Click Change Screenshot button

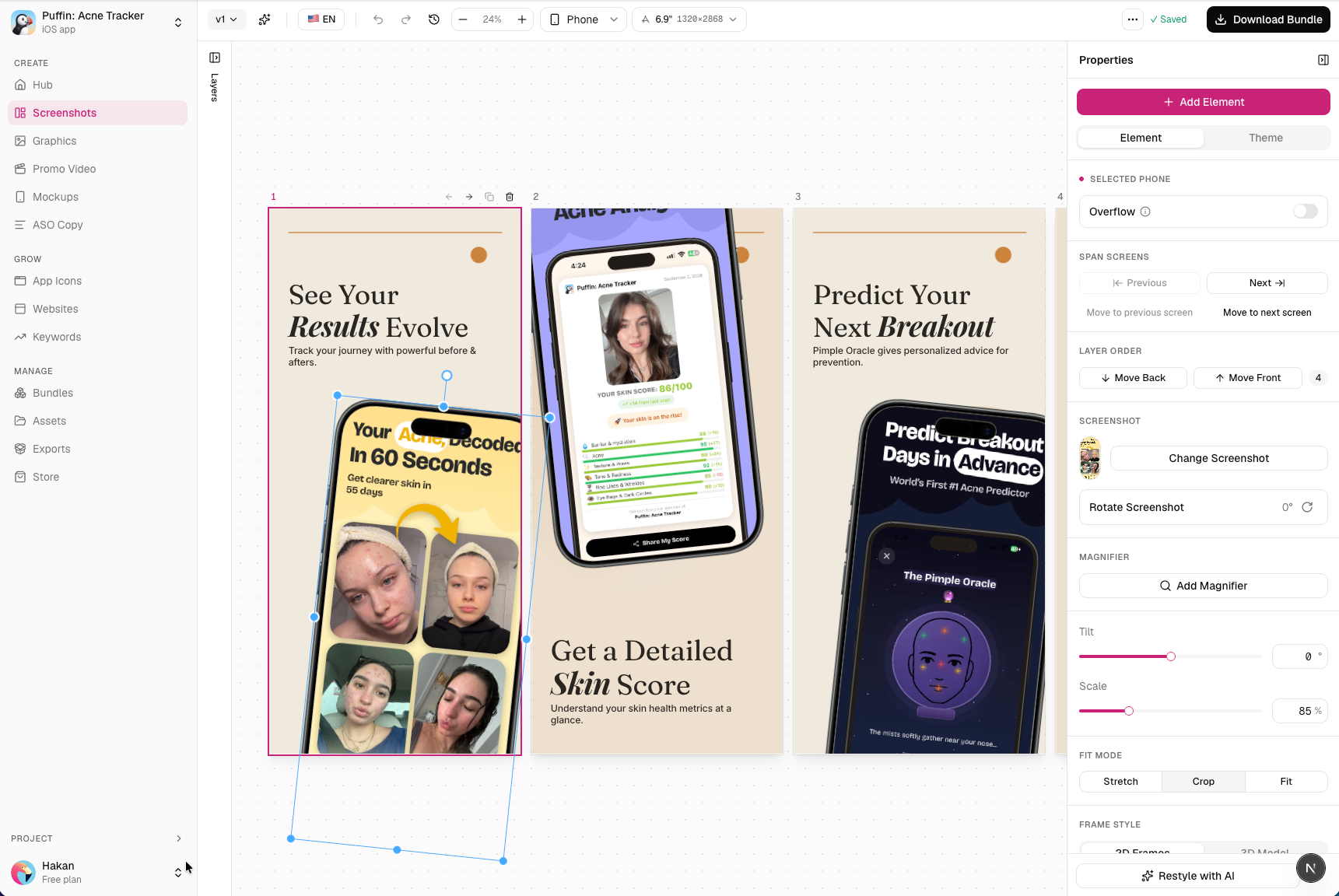click(1218, 458)
